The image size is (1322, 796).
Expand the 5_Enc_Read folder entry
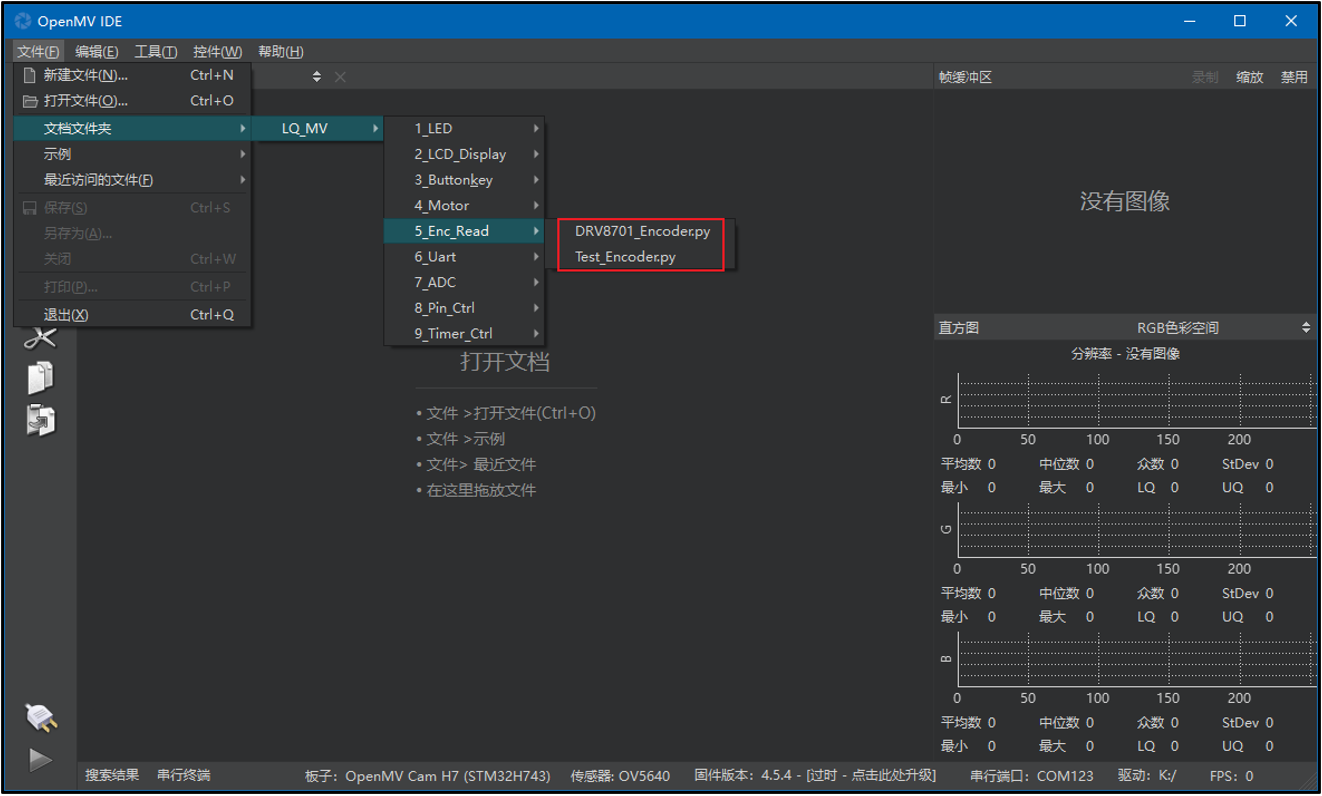[x=465, y=231]
